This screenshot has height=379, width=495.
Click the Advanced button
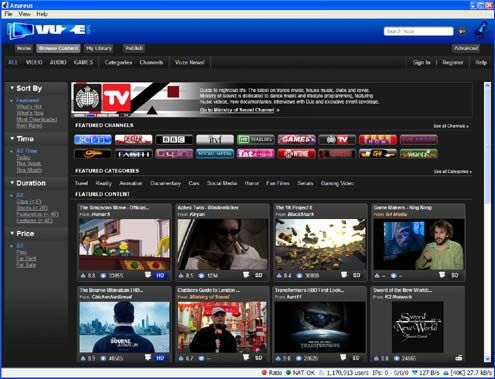click(466, 48)
